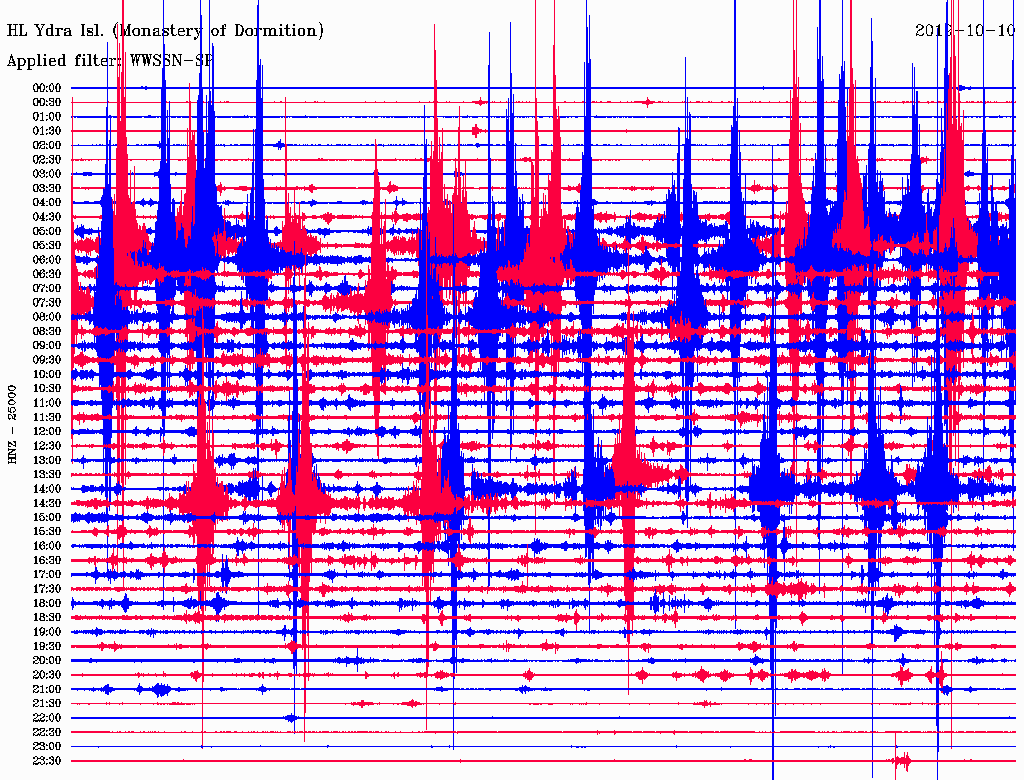The width and height of the screenshot is (1024, 780).
Task: Select the 13:30 time row label
Action: click(47, 475)
